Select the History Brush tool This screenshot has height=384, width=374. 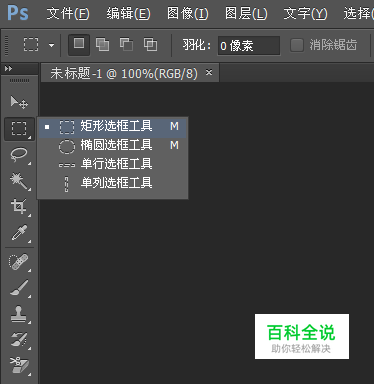19,340
